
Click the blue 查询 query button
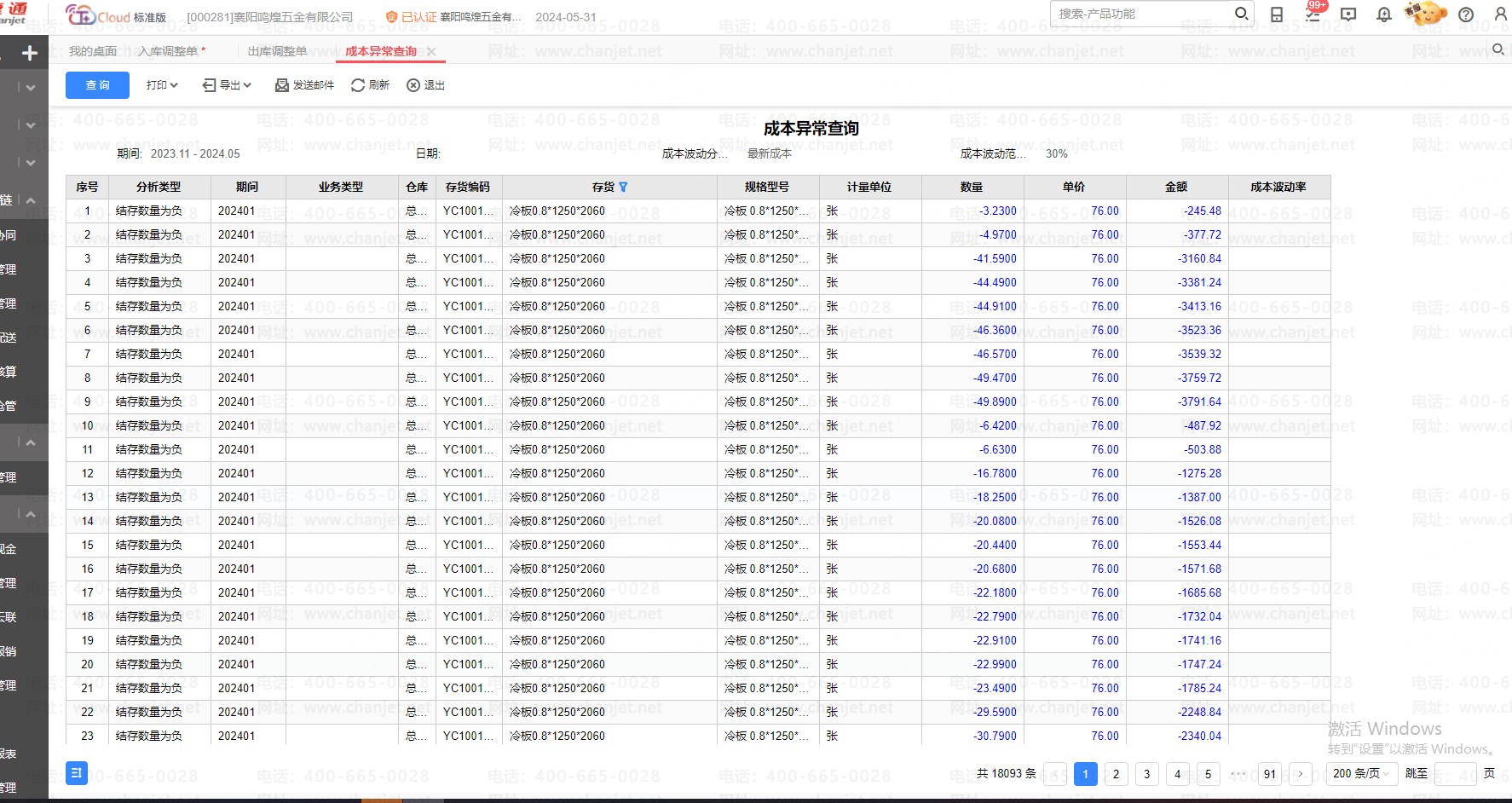tap(97, 85)
